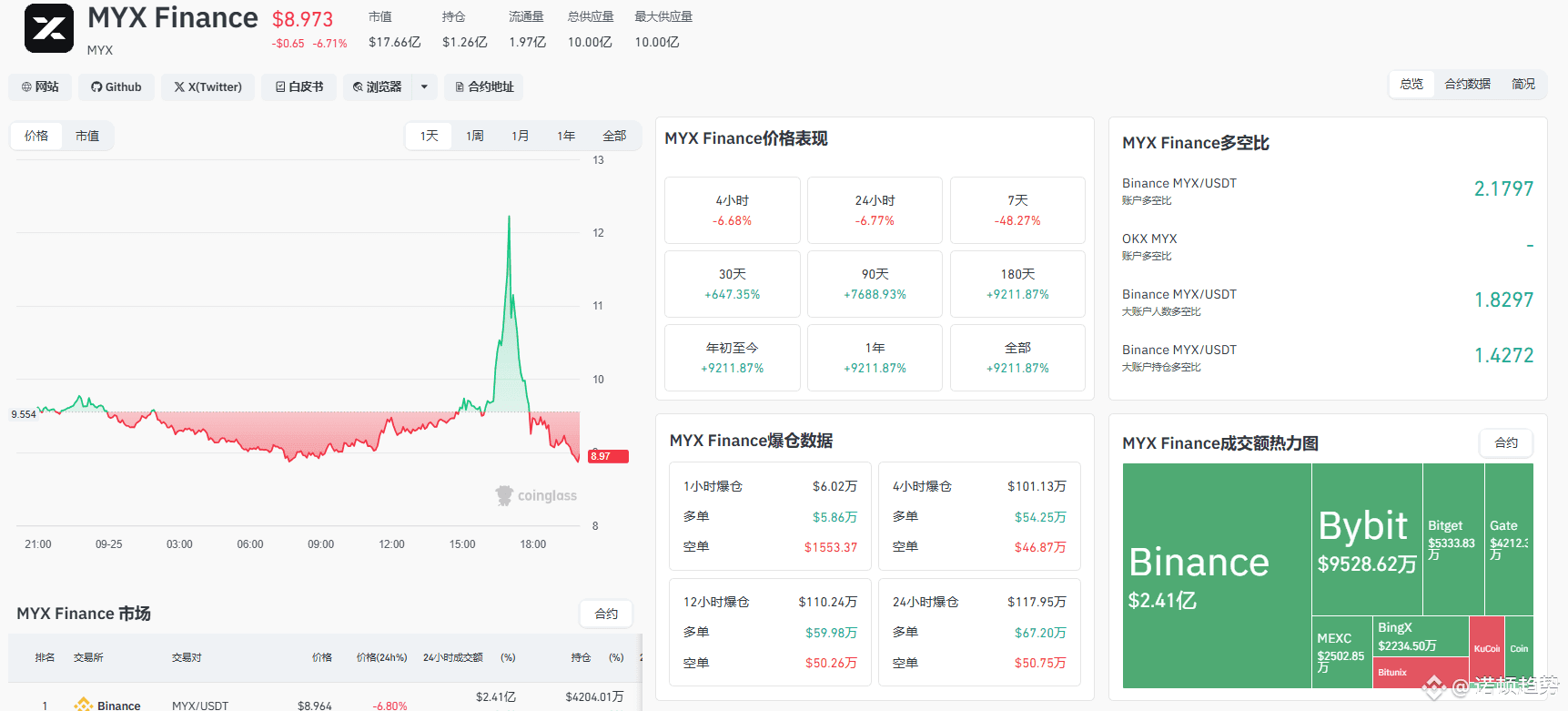Viewport: 1568px width, 711px height.
Task: Click the BingX heatmap block
Action: point(1420,636)
